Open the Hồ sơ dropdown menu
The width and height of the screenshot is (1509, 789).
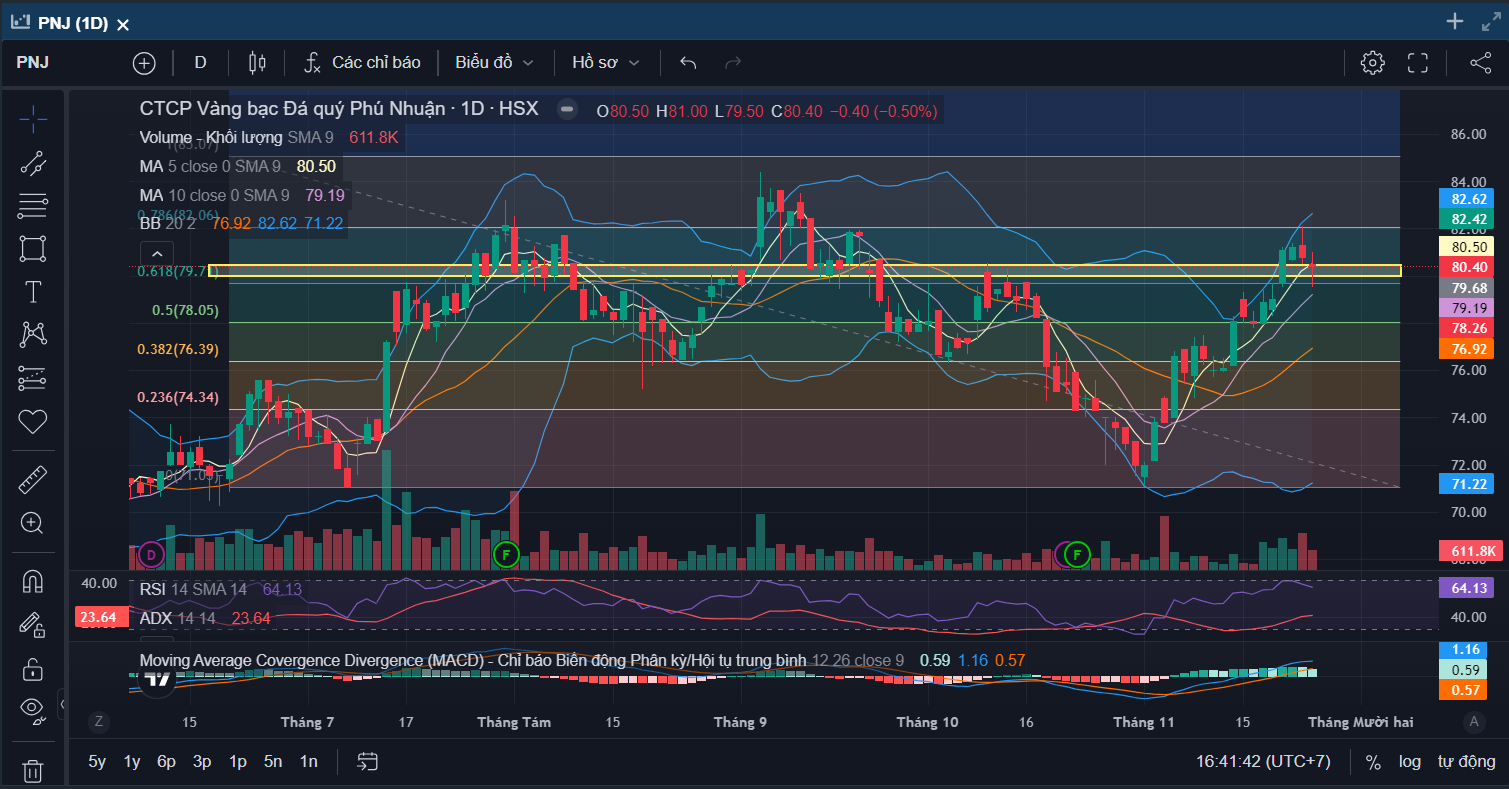(x=605, y=63)
